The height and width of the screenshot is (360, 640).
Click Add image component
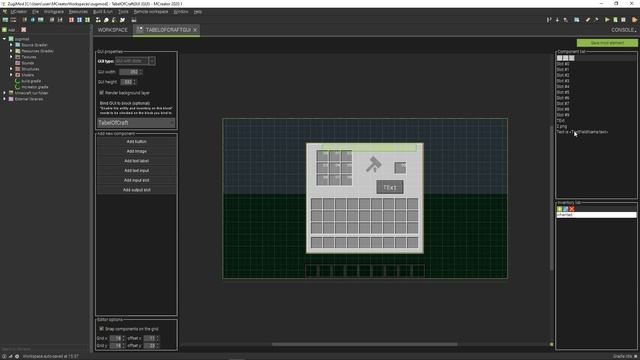[x=136, y=151]
